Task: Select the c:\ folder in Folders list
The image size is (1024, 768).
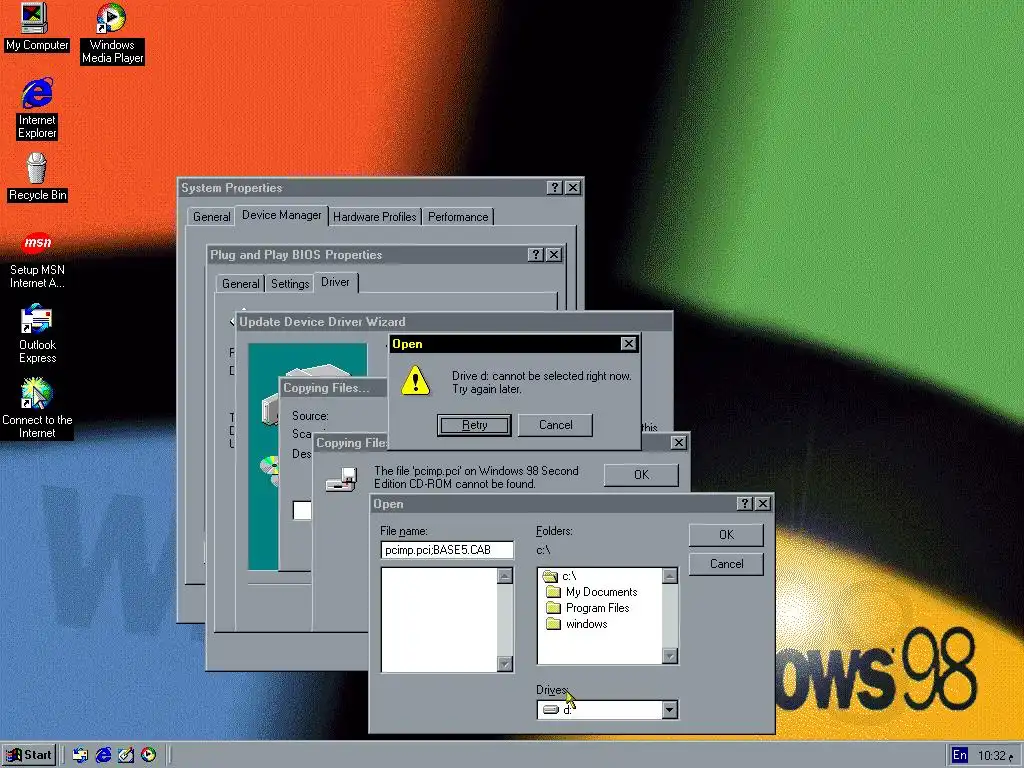Action: pyautogui.click(x=560, y=576)
